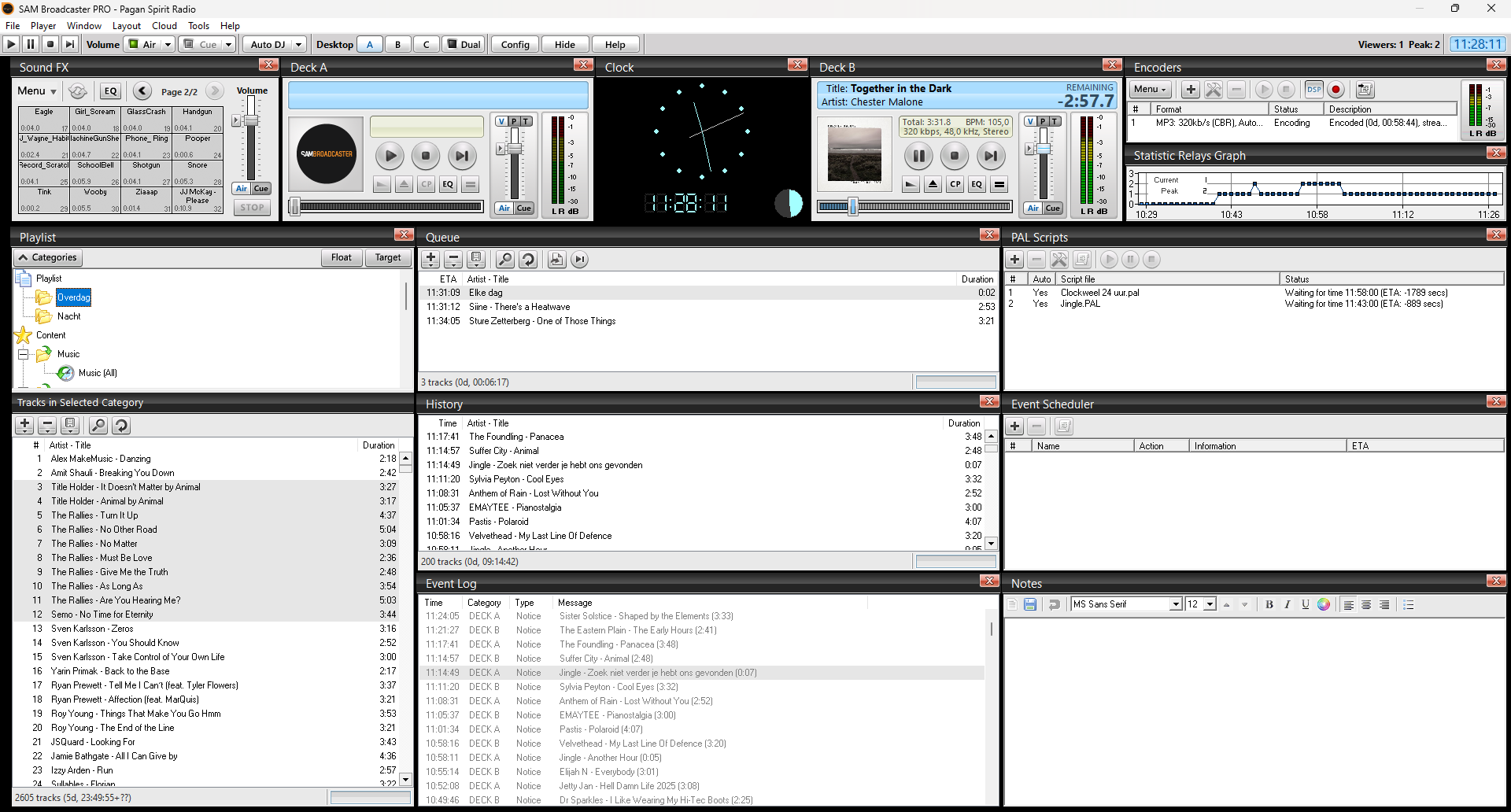
Task: Click the start encoders record icon
Action: pyautogui.click(x=1336, y=90)
